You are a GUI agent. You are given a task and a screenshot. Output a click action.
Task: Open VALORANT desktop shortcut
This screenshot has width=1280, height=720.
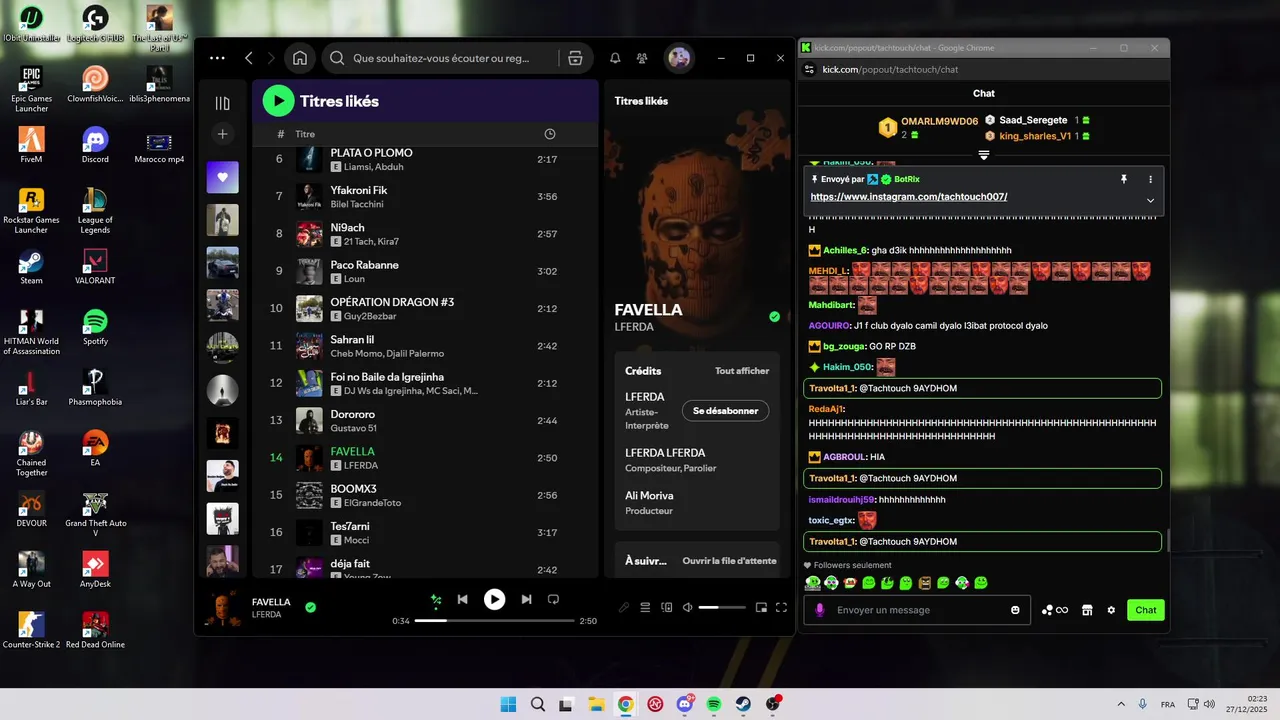point(95,267)
